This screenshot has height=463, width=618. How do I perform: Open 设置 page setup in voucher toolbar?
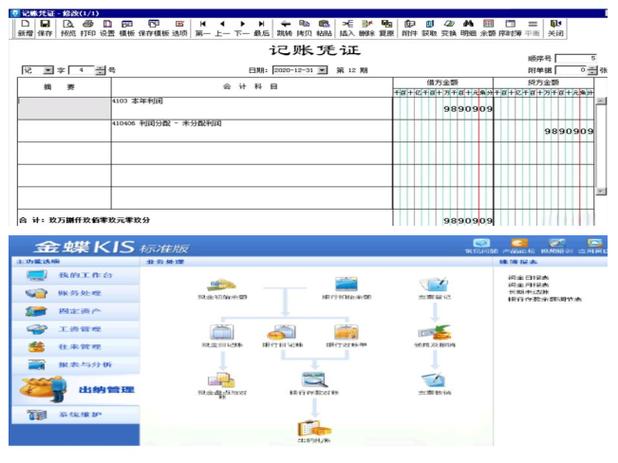click(107, 28)
